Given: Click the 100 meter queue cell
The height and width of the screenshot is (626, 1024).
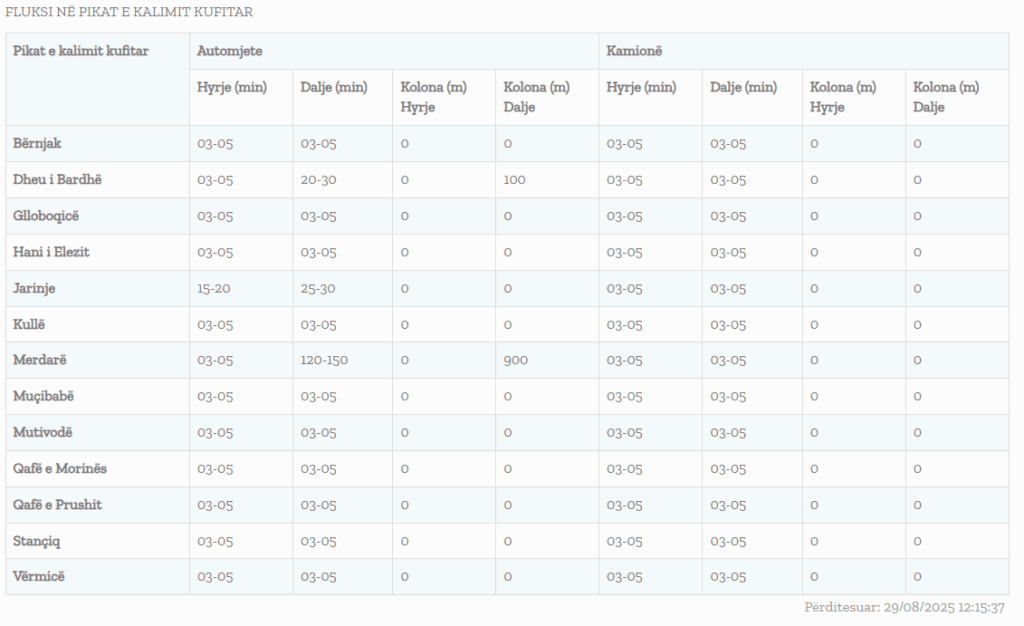Looking at the screenshot, I should tap(515, 180).
